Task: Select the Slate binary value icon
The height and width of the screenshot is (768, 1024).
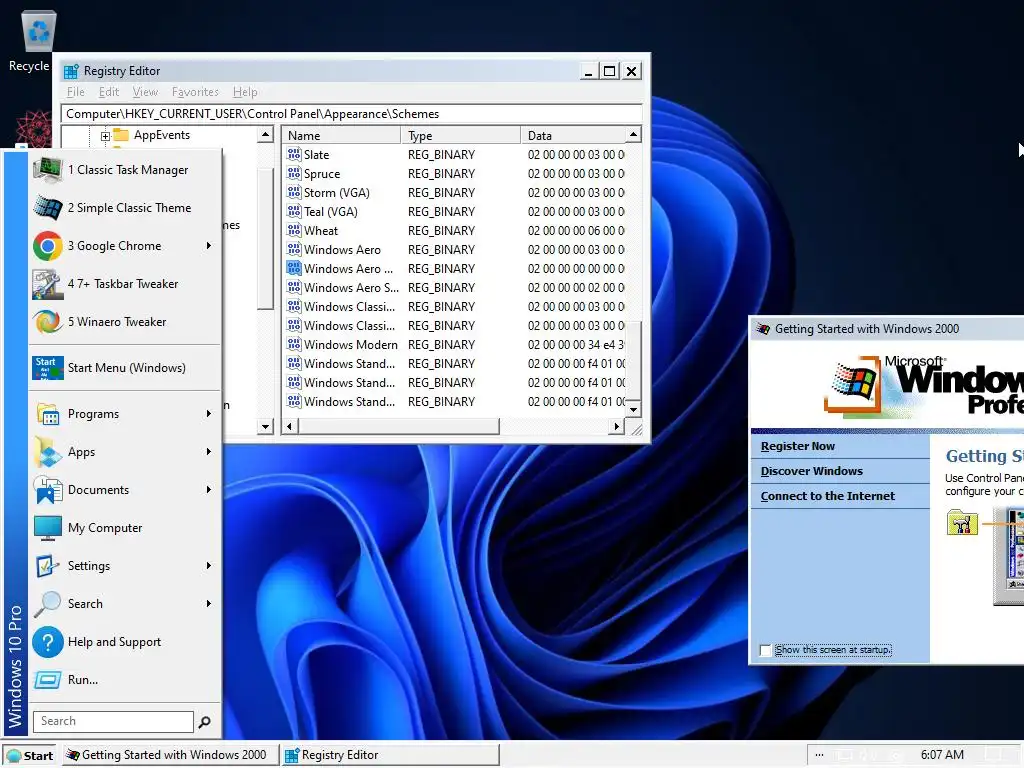Action: click(x=294, y=155)
